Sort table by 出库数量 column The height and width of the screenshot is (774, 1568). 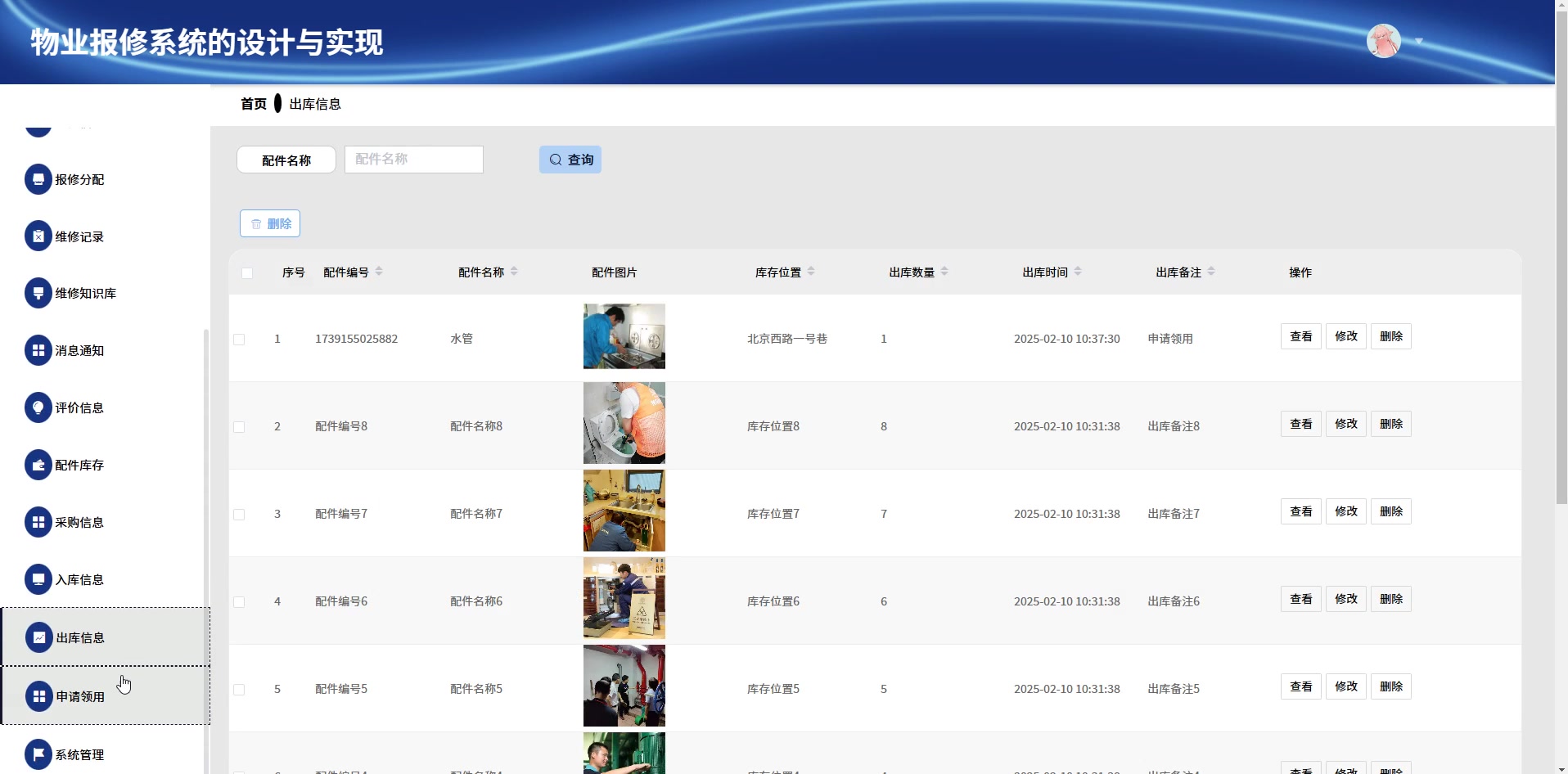click(x=944, y=272)
